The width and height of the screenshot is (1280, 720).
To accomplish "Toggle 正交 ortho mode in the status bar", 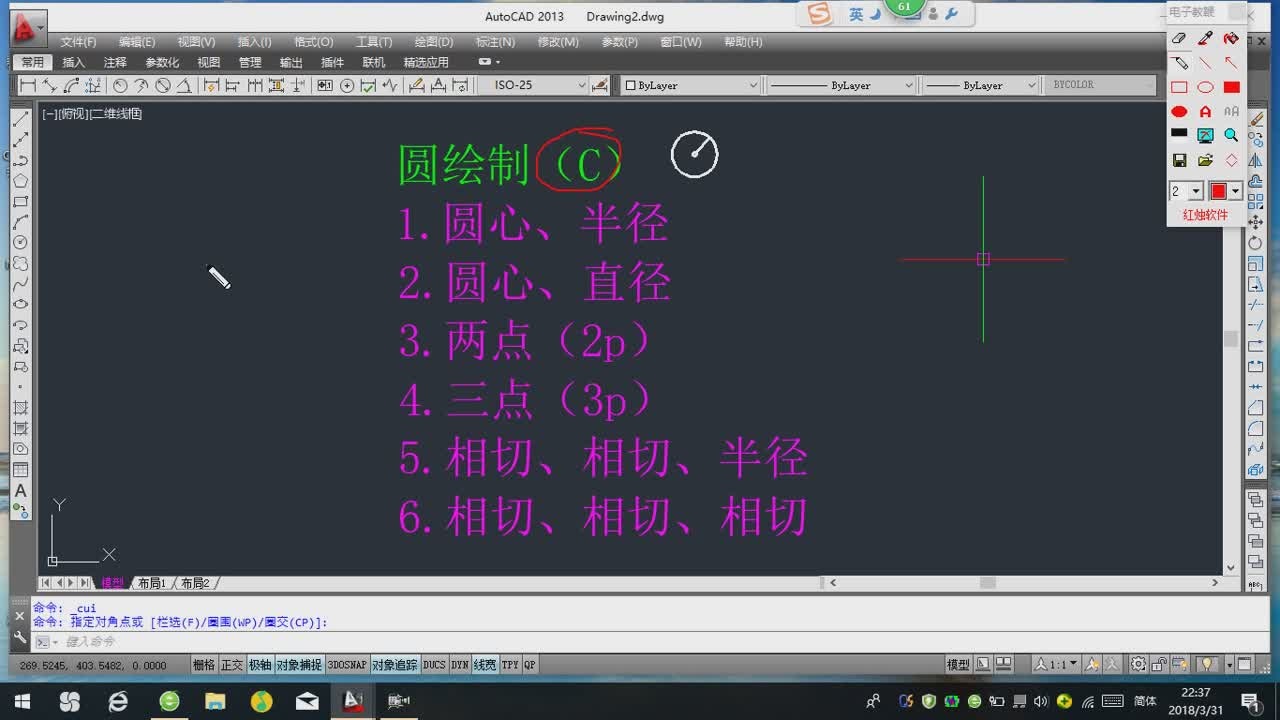I will (x=232, y=665).
